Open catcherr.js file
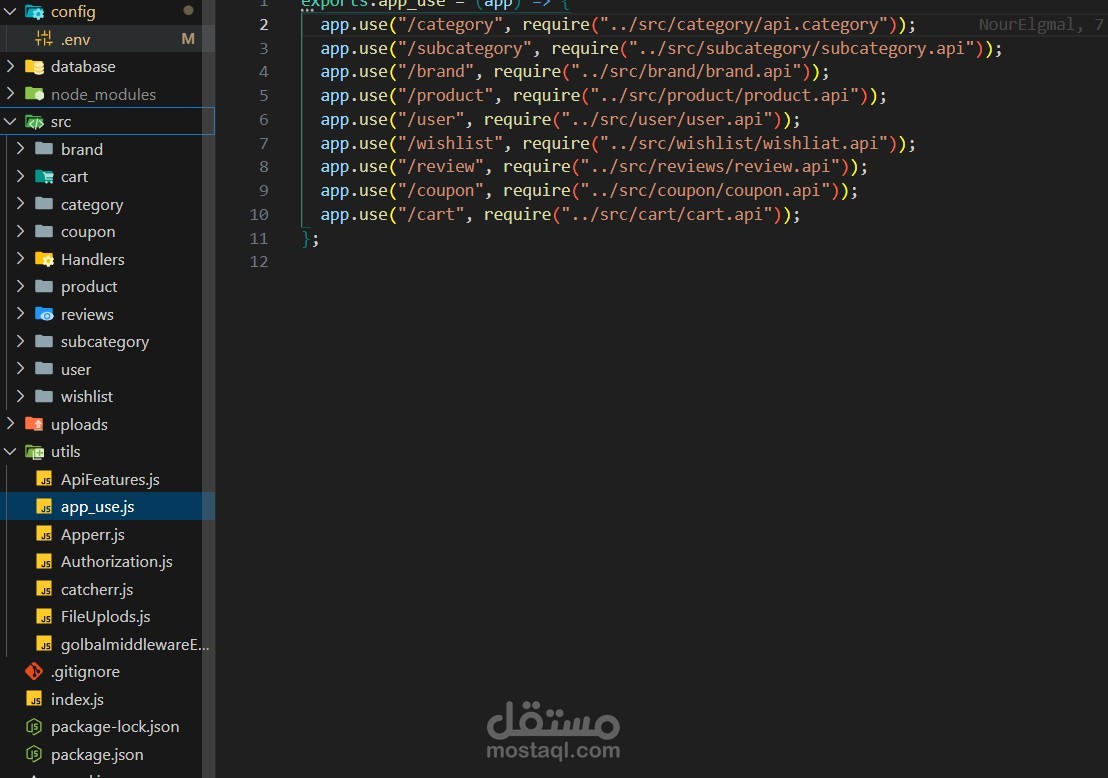The width and height of the screenshot is (1108, 778). coord(97,589)
